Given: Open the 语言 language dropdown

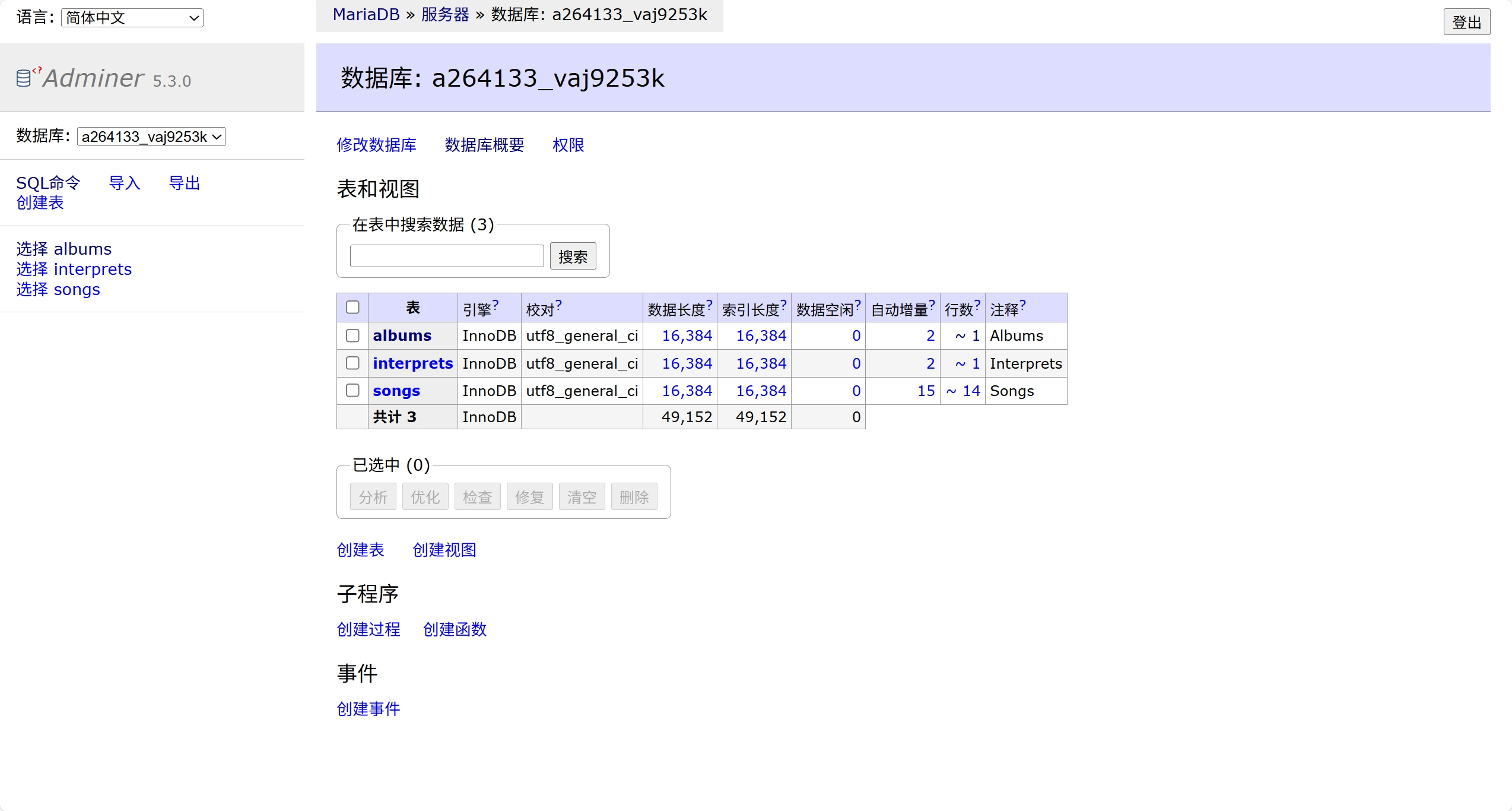Looking at the screenshot, I should (132, 18).
